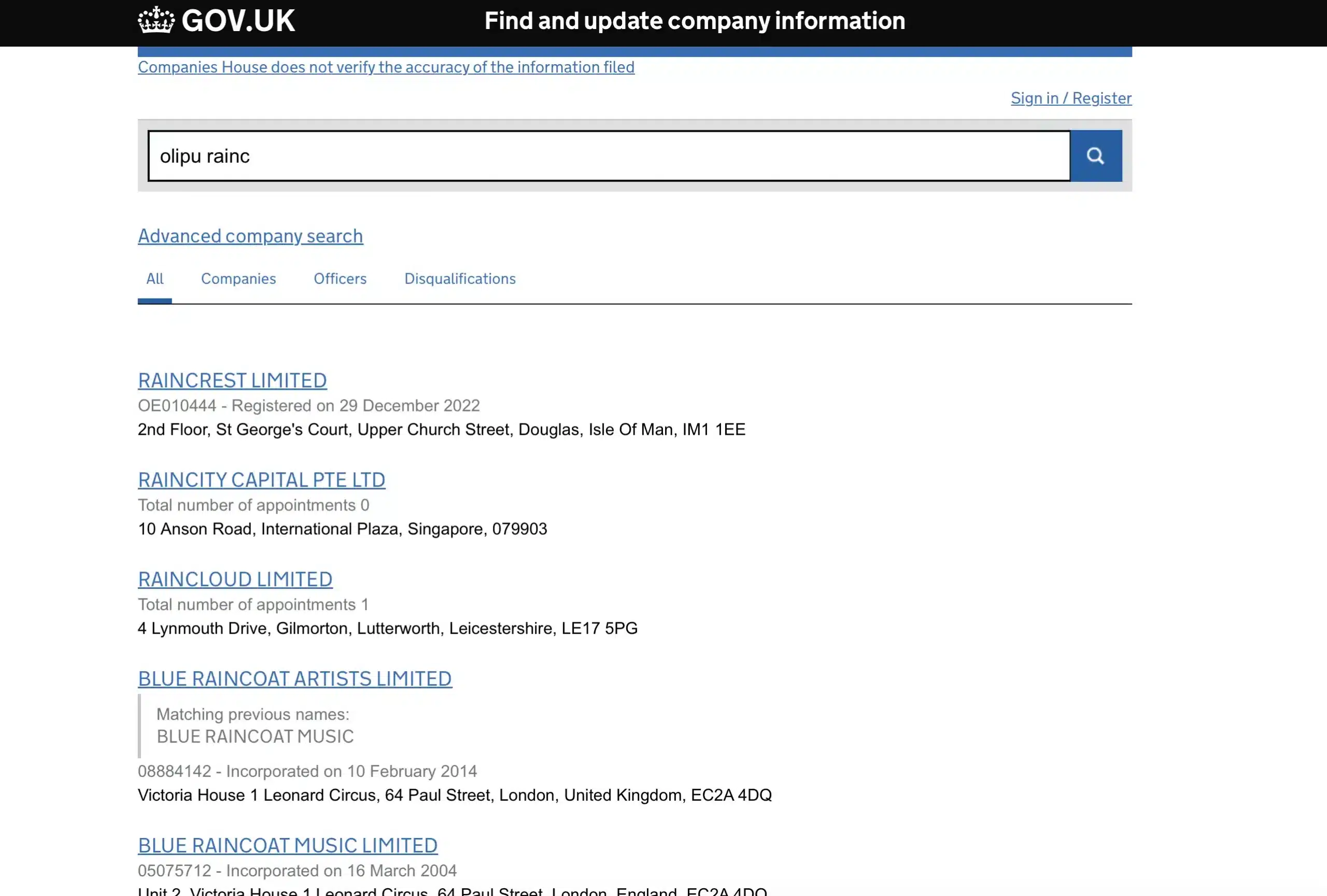This screenshot has height=896, width=1327.
Task: Open RAINCITY CAPITAL PTE LTD result
Action: 262,479
